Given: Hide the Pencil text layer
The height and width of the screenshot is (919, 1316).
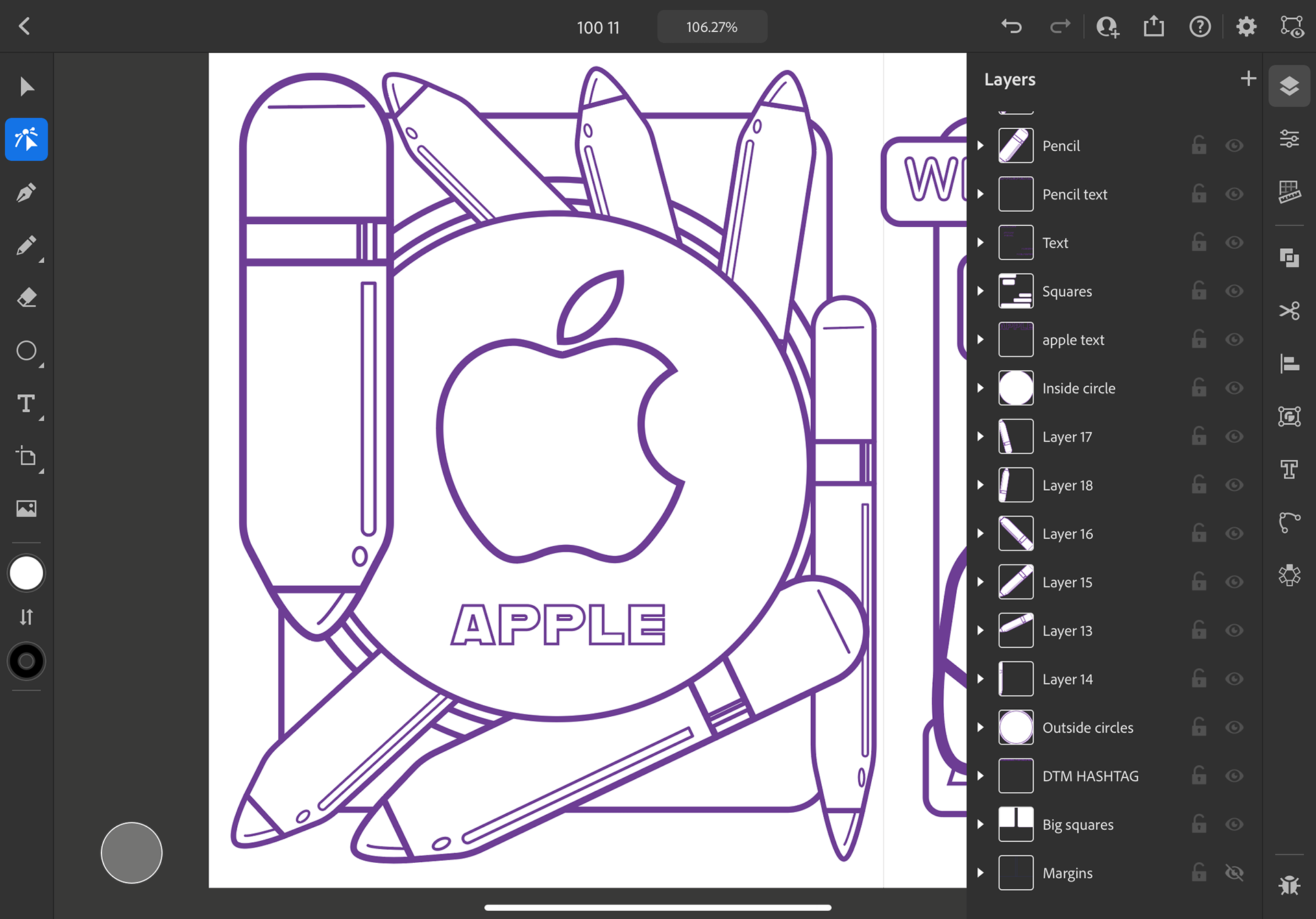Looking at the screenshot, I should 1234,194.
